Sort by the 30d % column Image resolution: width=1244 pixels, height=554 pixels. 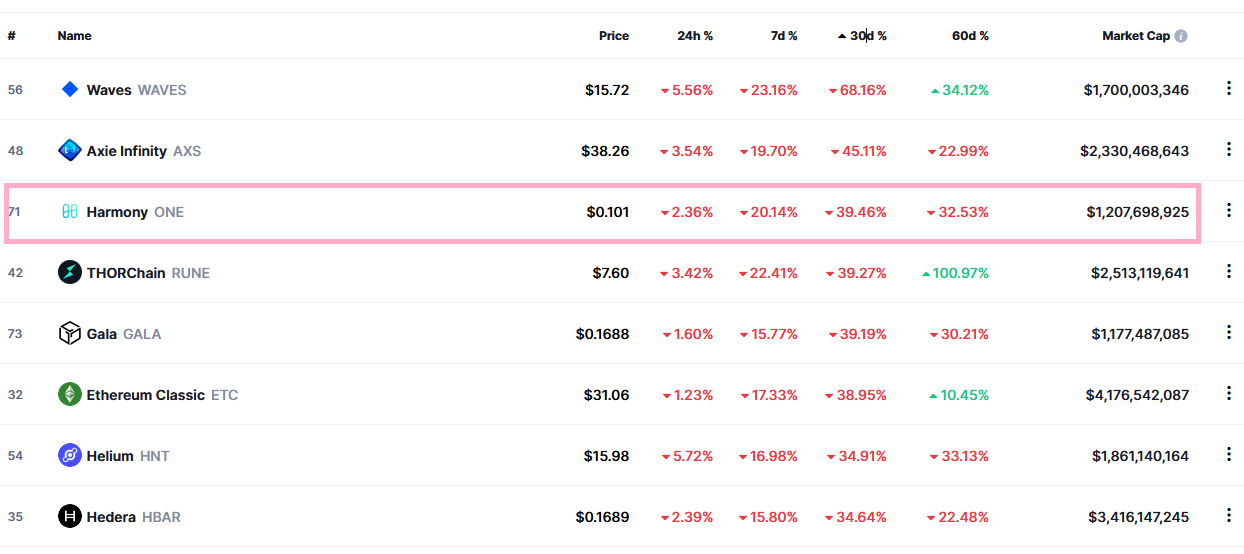(863, 36)
